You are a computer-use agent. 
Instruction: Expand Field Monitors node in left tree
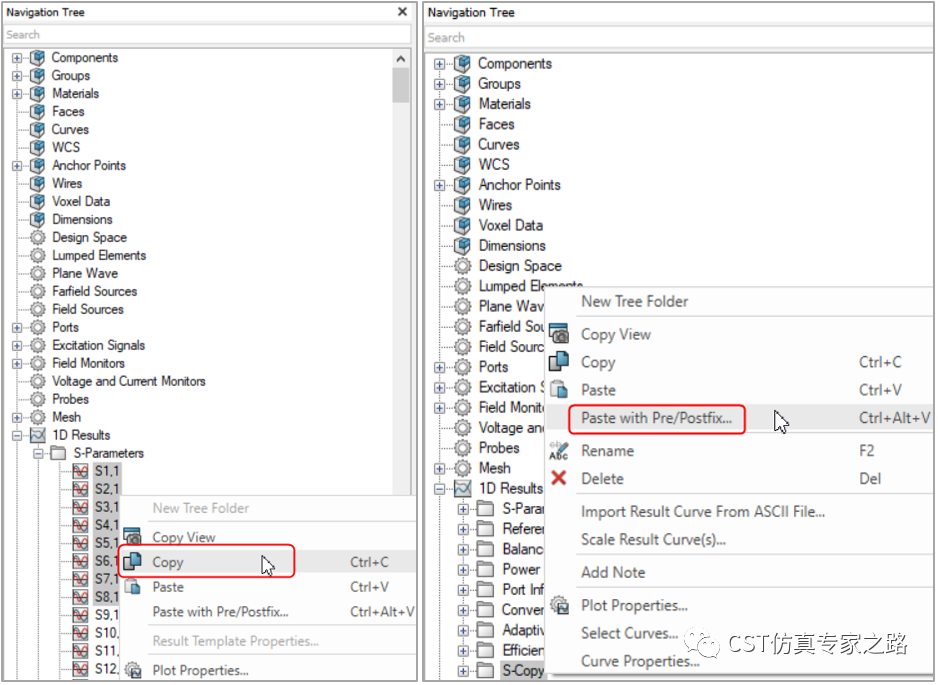[x=17, y=363]
